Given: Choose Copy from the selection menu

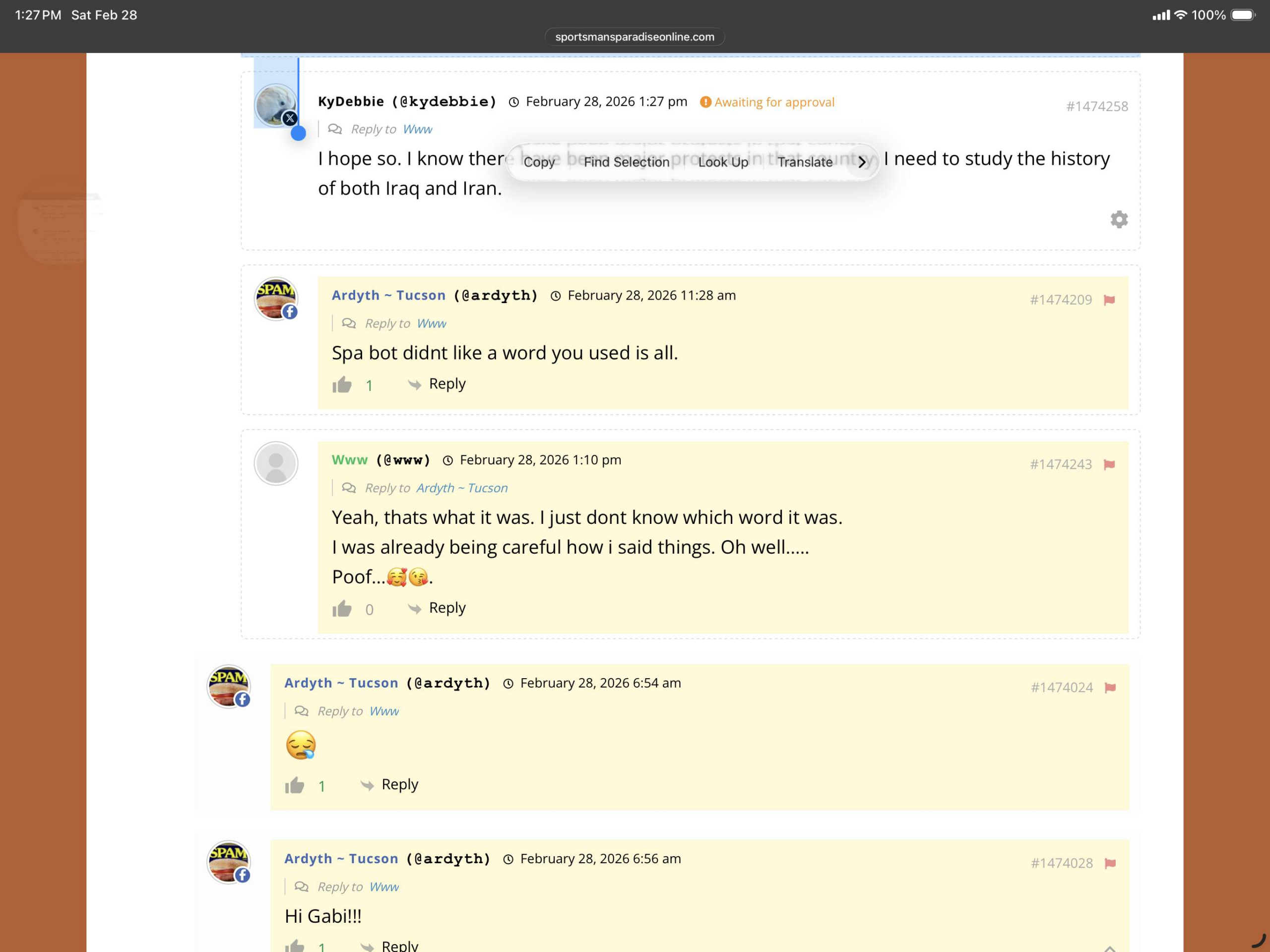Looking at the screenshot, I should click(539, 162).
